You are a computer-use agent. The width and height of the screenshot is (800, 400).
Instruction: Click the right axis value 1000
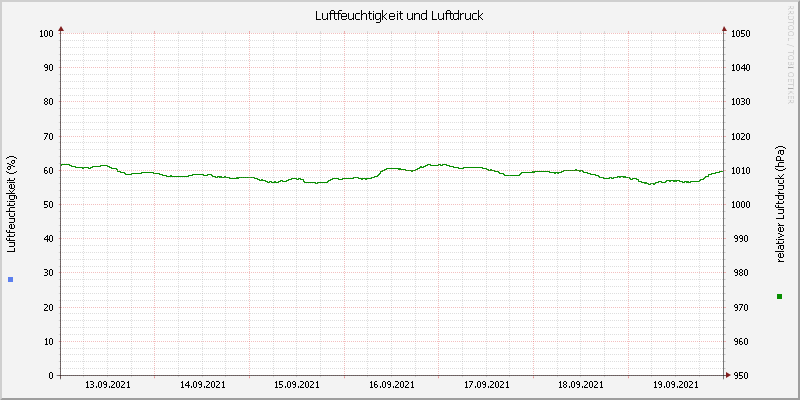pyautogui.click(x=741, y=205)
